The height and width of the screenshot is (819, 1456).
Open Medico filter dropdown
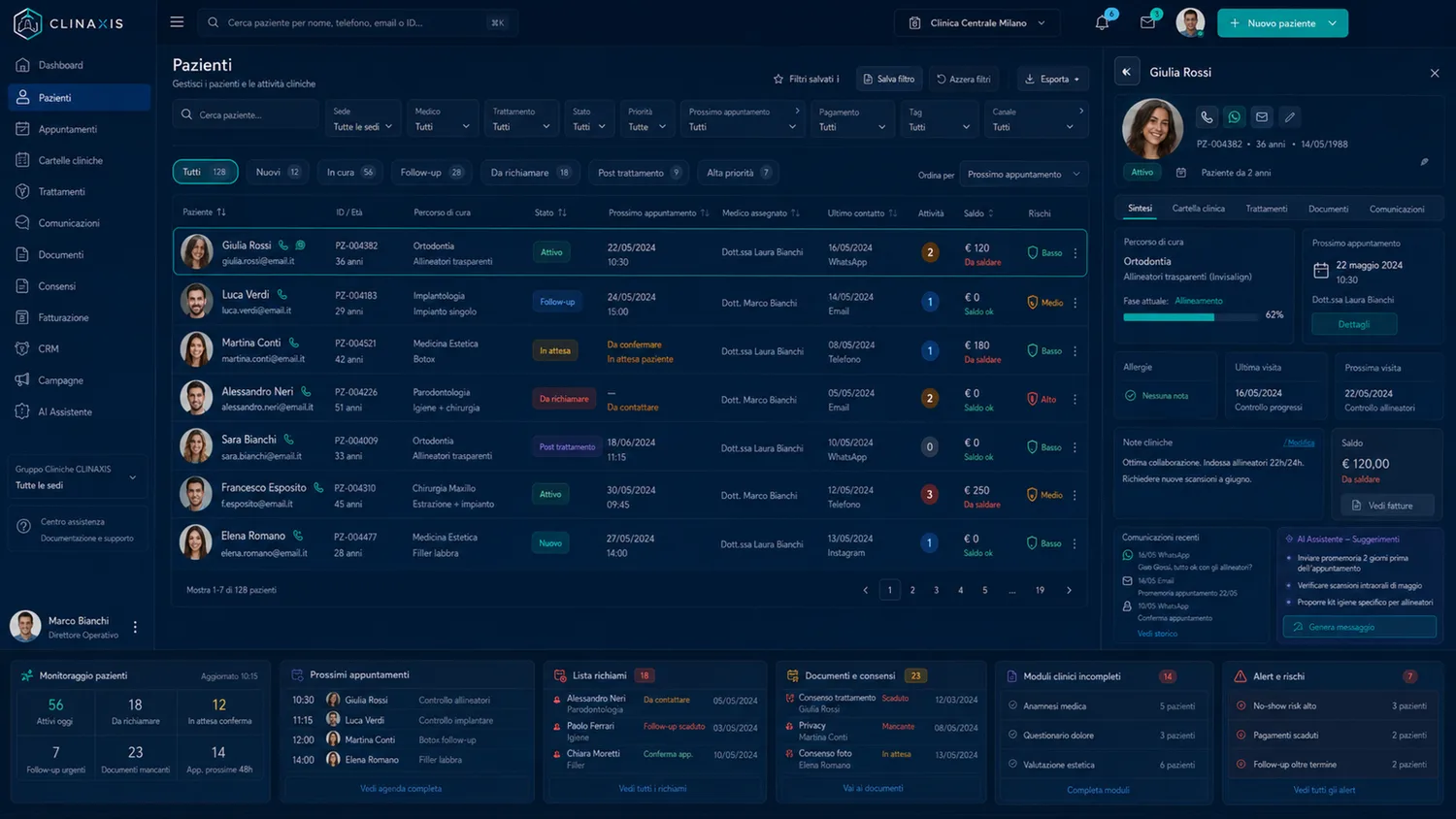tap(443, 119)
